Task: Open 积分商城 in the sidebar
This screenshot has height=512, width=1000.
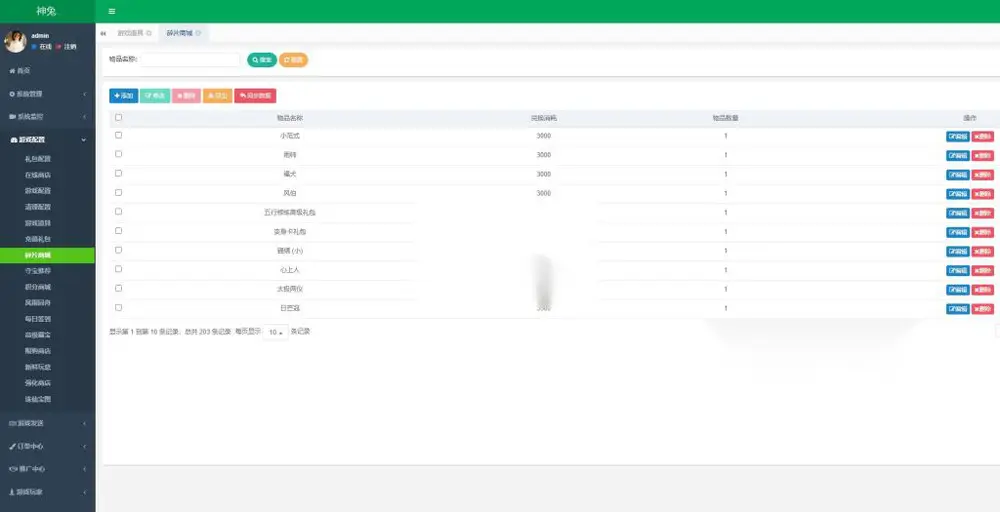Action: point(38,287)
